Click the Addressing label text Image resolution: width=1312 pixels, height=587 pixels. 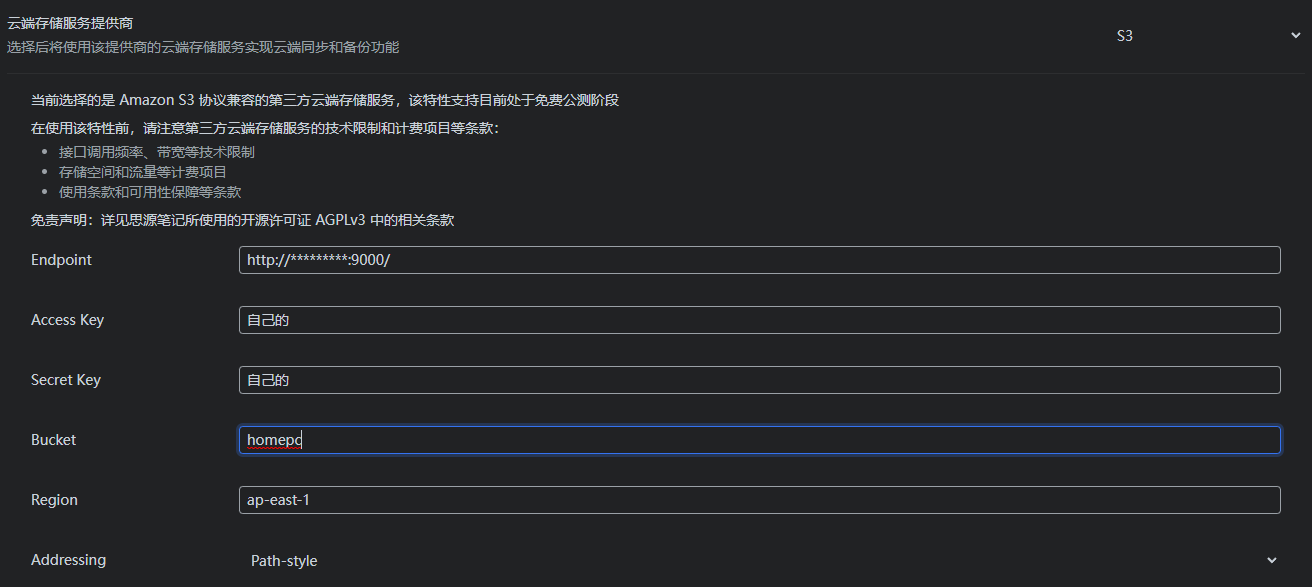tap(68, 560)
